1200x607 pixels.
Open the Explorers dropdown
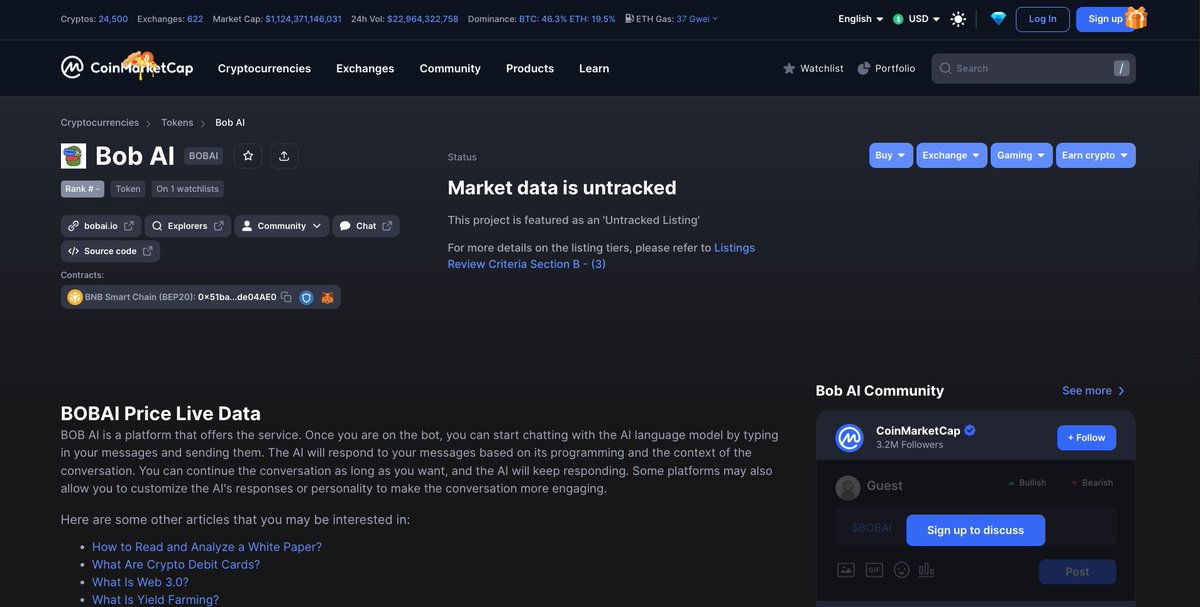tap(187, 226)
